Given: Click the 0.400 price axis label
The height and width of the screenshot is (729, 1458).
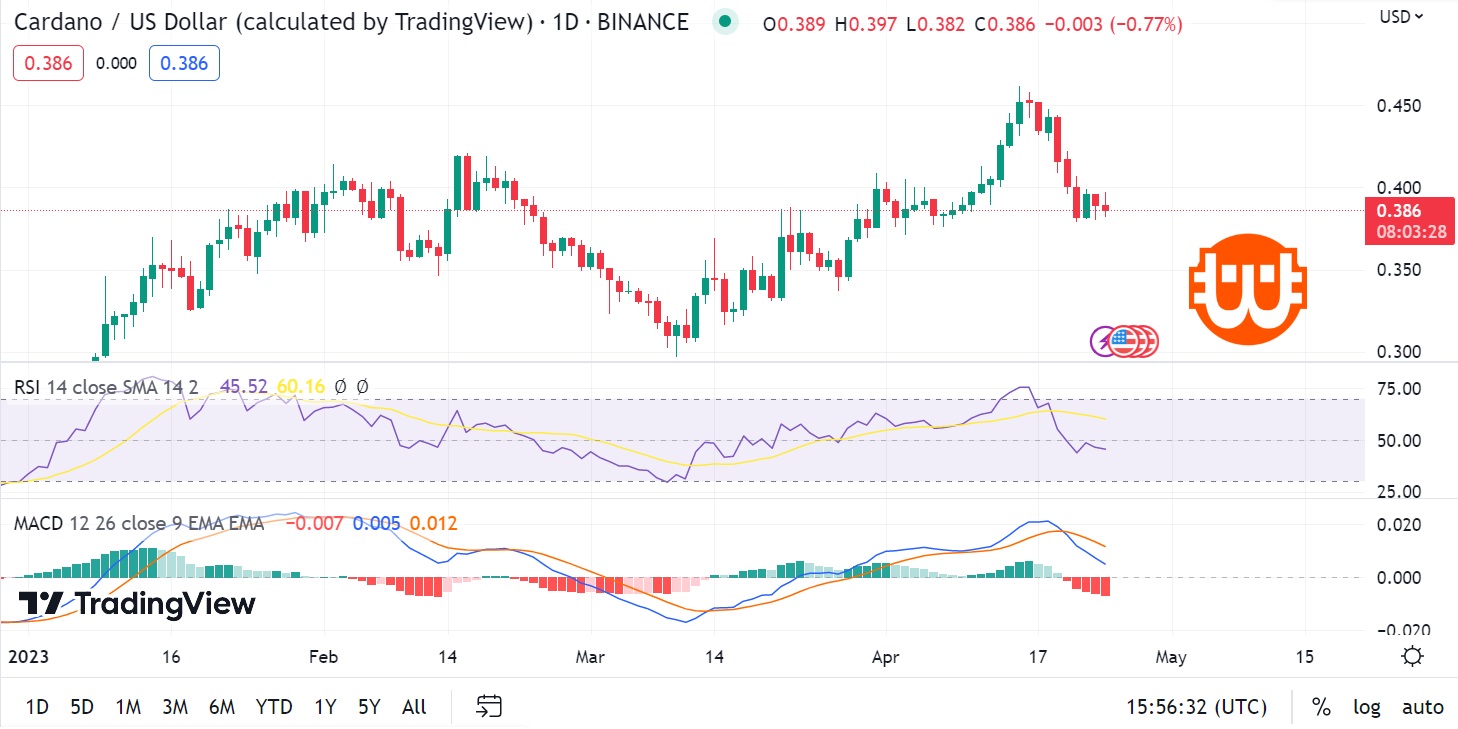Looking at the screenshot, I should click(1400, 187).
